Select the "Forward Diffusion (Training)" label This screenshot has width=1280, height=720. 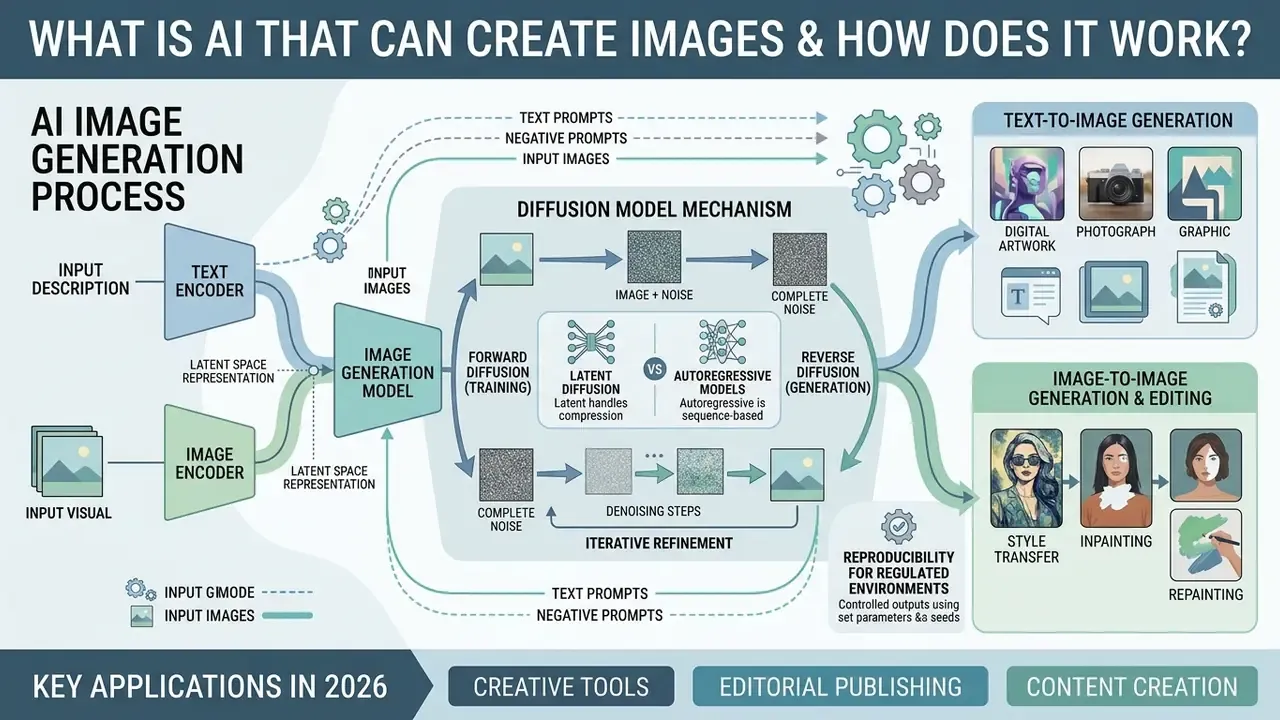pos(500,370)
